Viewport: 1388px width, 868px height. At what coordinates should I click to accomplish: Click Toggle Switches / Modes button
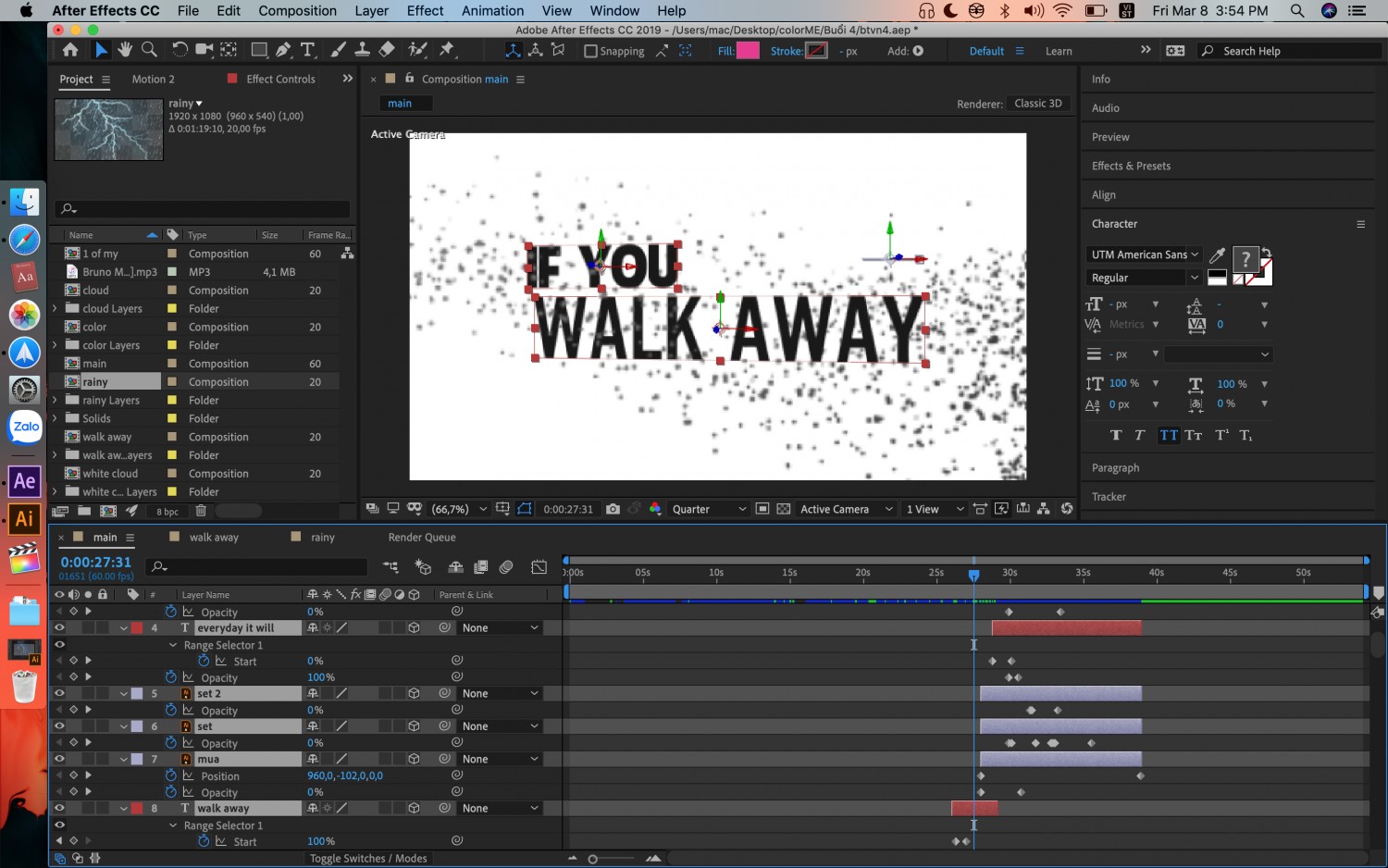(368, 859)
